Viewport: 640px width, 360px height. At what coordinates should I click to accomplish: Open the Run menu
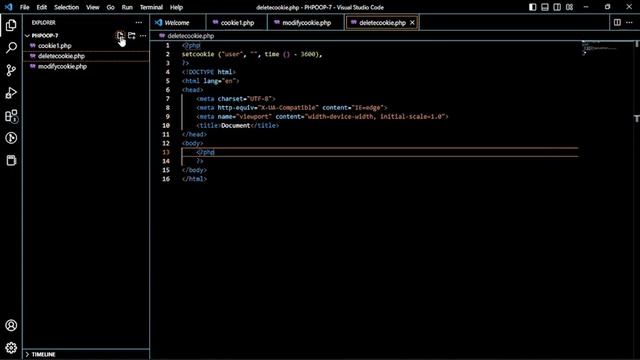pos(127,7)
